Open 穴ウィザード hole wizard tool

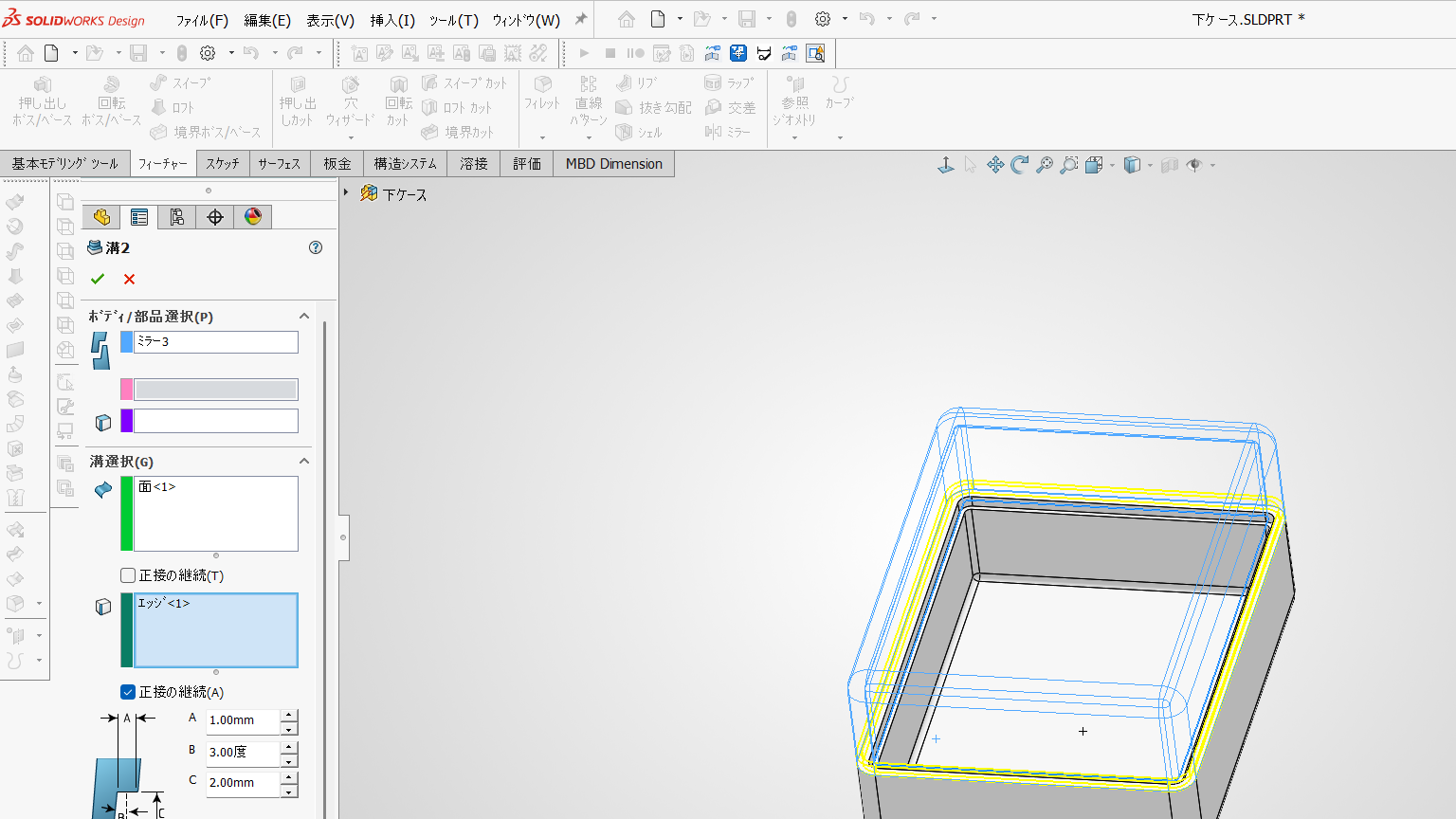click(x=350, y=102)
